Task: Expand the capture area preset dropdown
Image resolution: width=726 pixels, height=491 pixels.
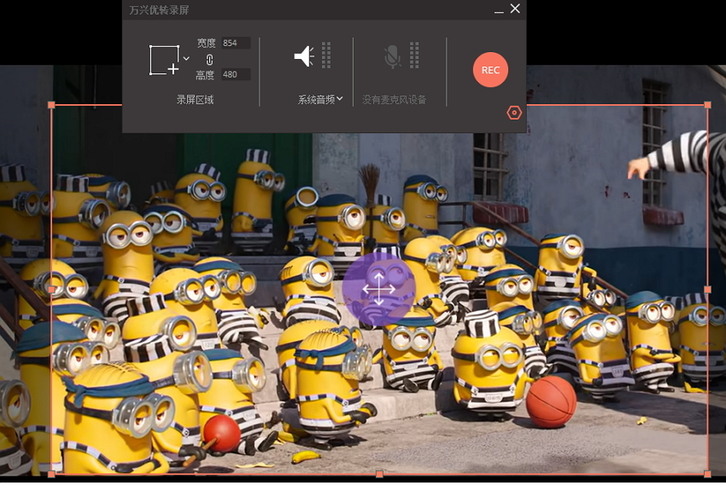Action: tap(186, 59)
